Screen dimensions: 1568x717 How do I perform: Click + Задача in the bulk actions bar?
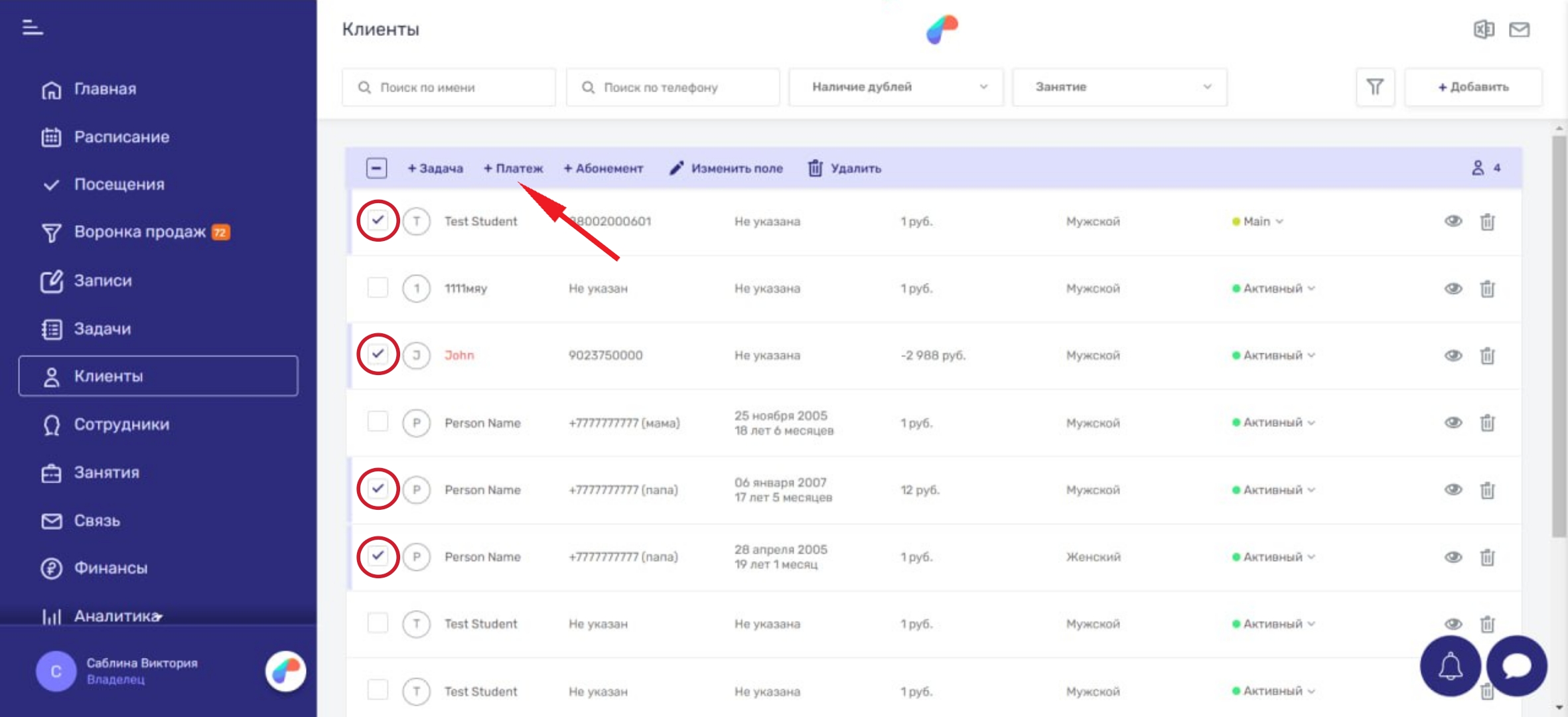coord(435,169)
